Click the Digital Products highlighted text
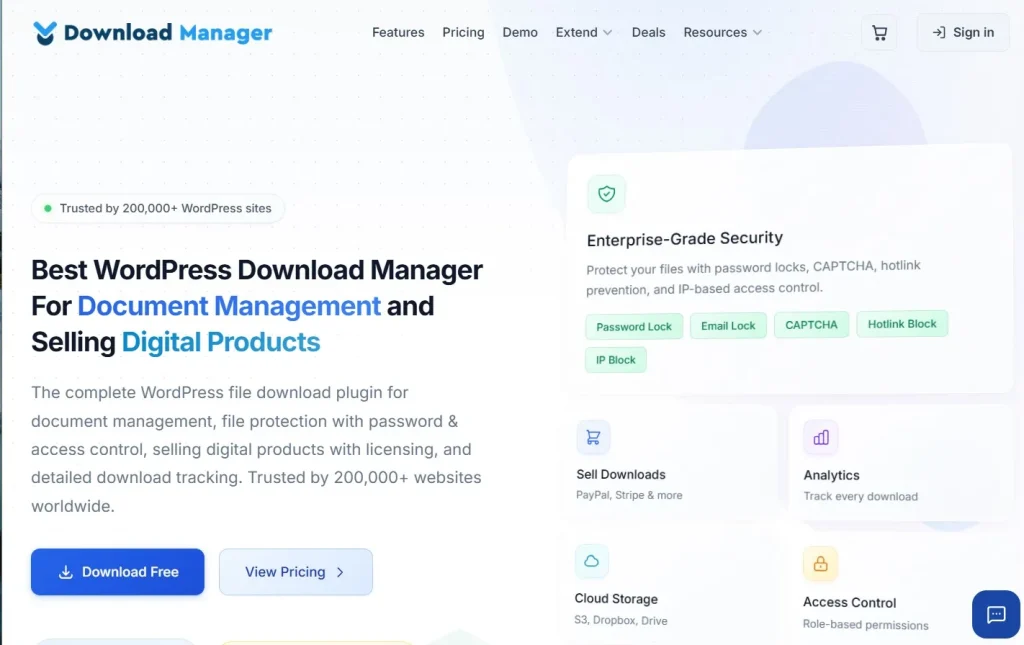The height and width of the screenshot is (645, 1024). (x=221, y=342)
